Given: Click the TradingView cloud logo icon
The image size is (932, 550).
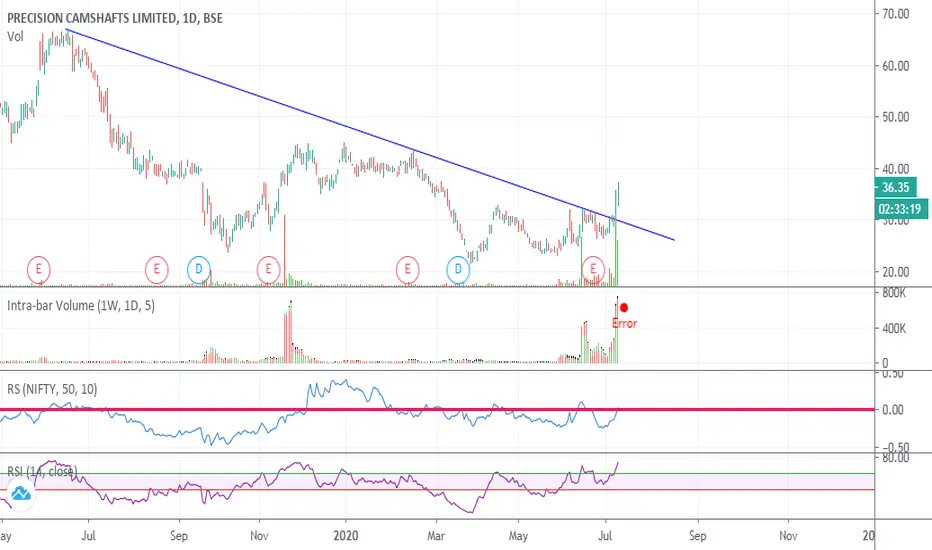Looking at the screenshot, I should [21, 494].
